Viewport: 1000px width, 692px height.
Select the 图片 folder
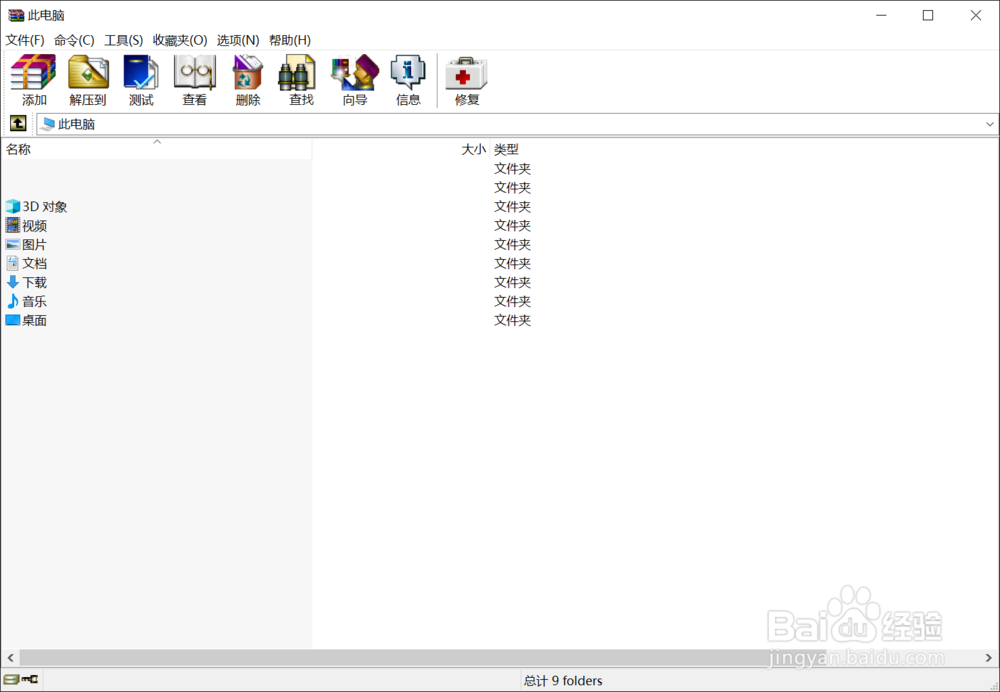click(x=26, y=244)
